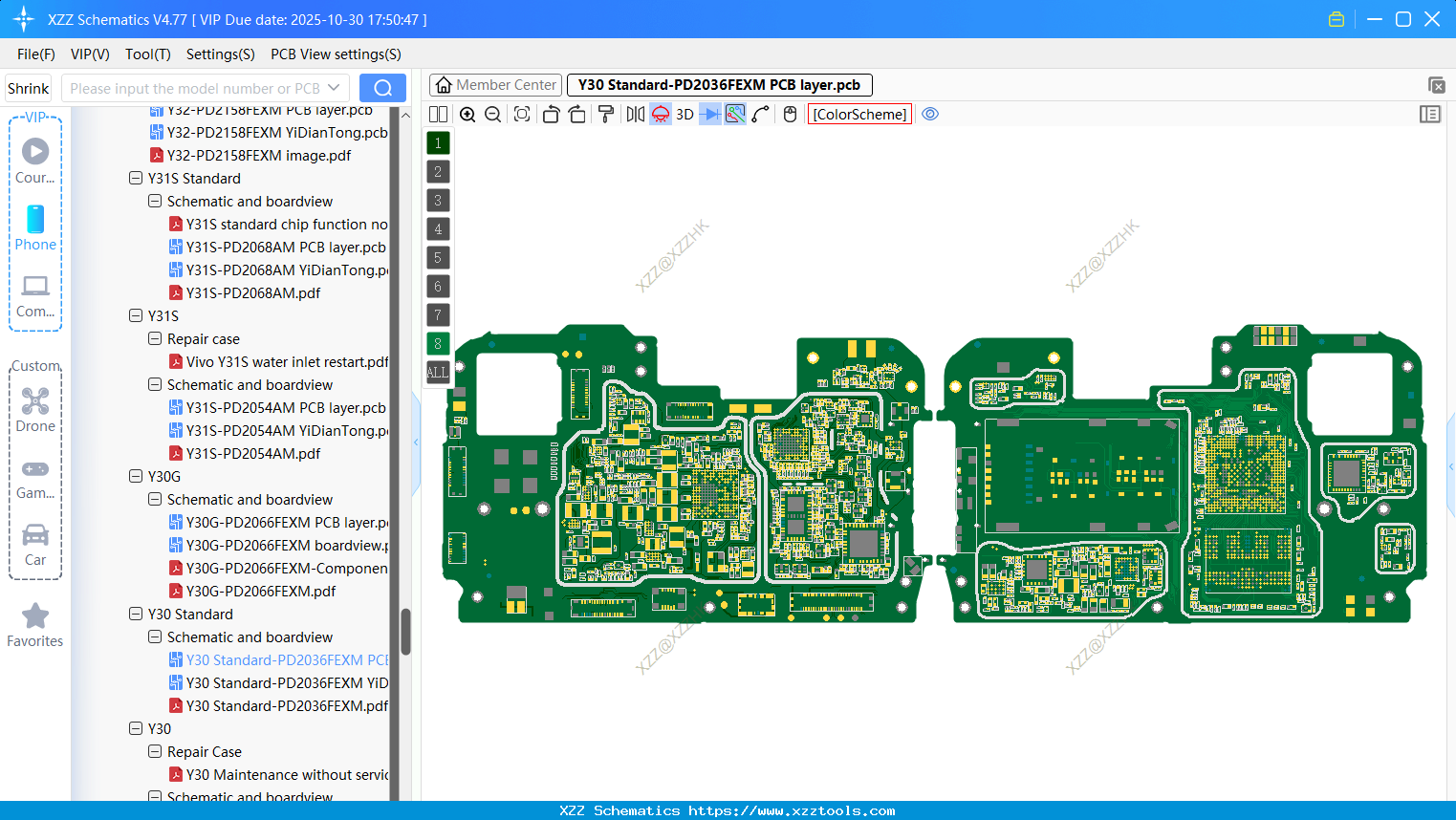1456x820 pixels.
Task: Open the ColorScheme picker
Action: 858,114
